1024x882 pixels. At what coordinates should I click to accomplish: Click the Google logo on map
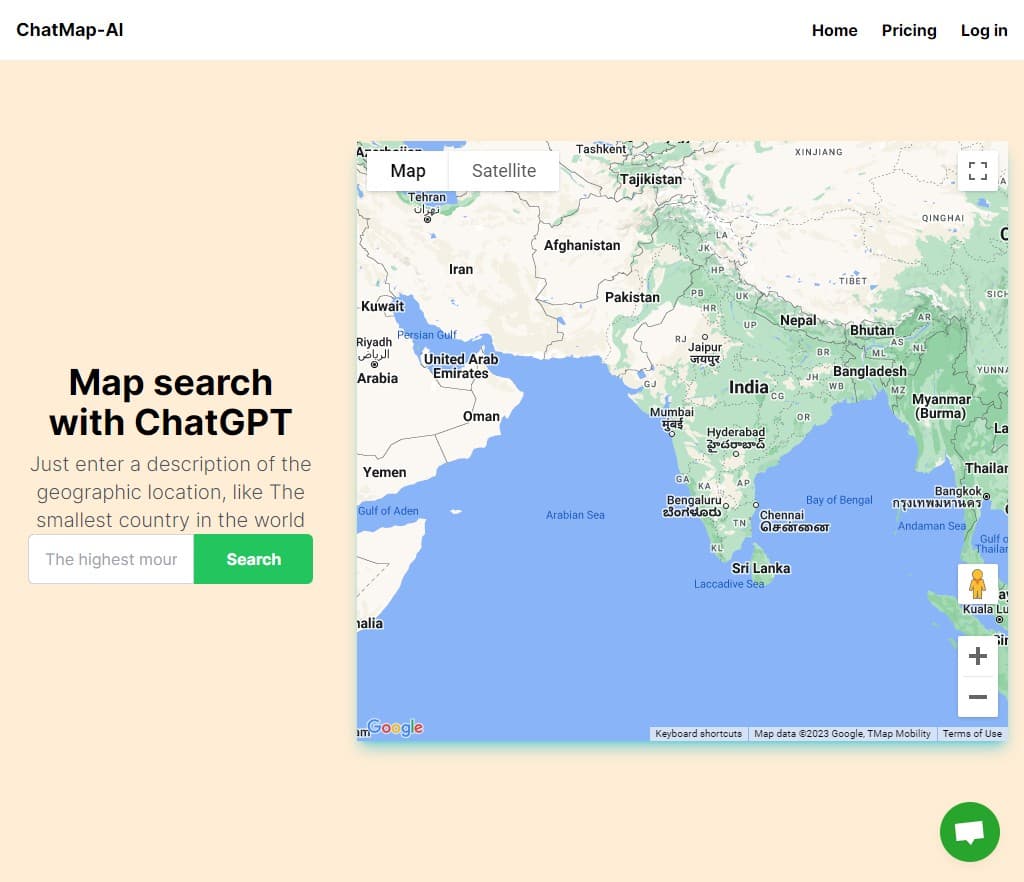pos(395,728)
